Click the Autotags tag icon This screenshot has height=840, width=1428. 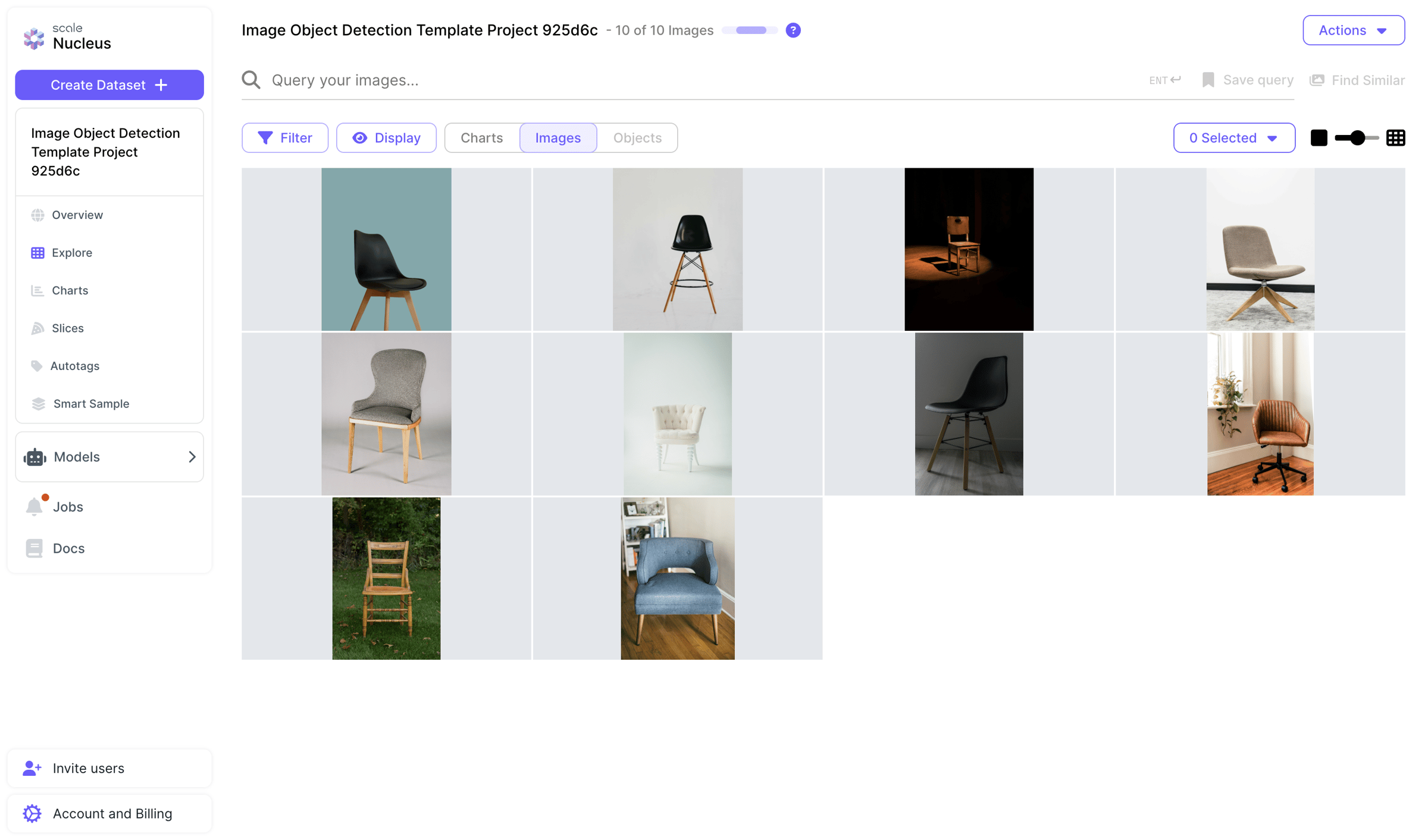(x=37, y=365)
